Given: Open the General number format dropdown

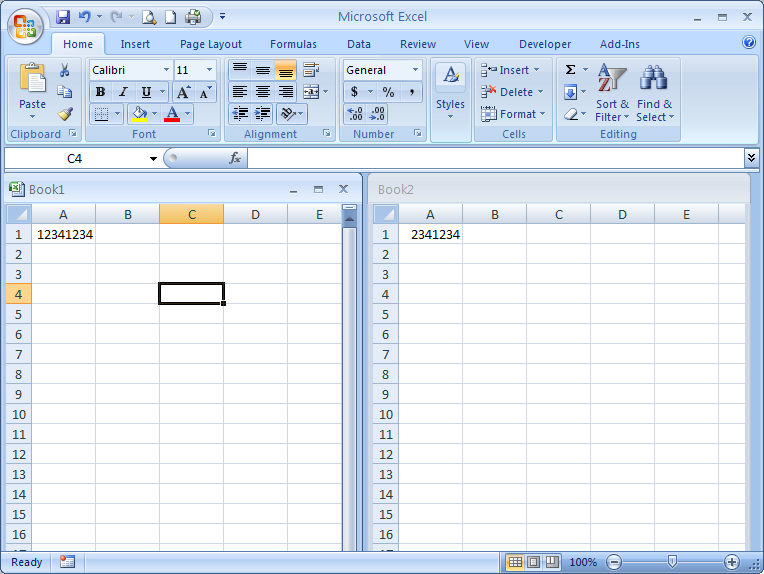Looking at the screenshot, I should [415, 70].
